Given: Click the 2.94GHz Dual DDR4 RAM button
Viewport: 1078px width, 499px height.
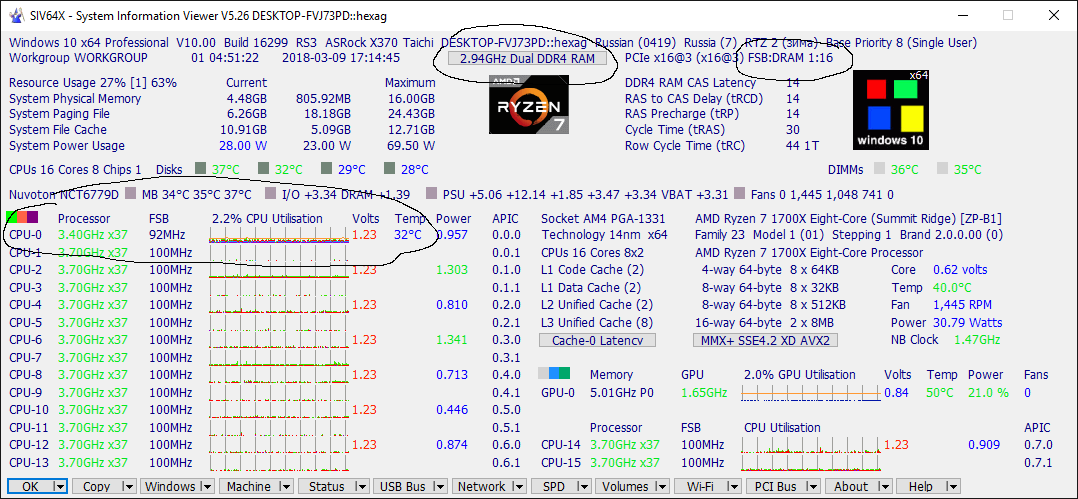Looking at the screenshot, I should pyautogui.click(x=527, y=58).
